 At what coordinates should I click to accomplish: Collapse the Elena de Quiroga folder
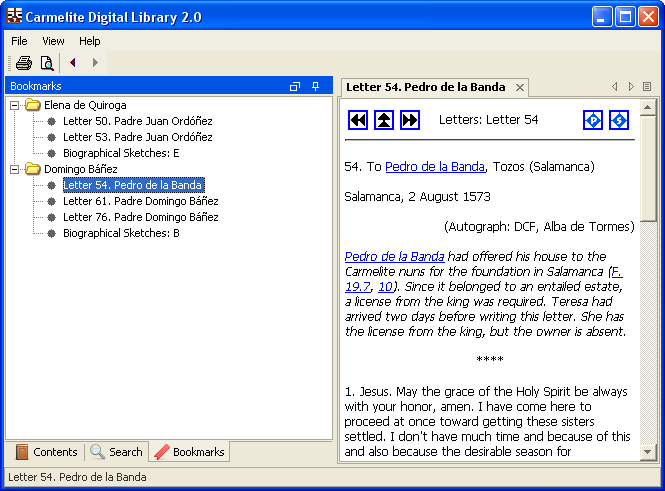tap(15, 105)
